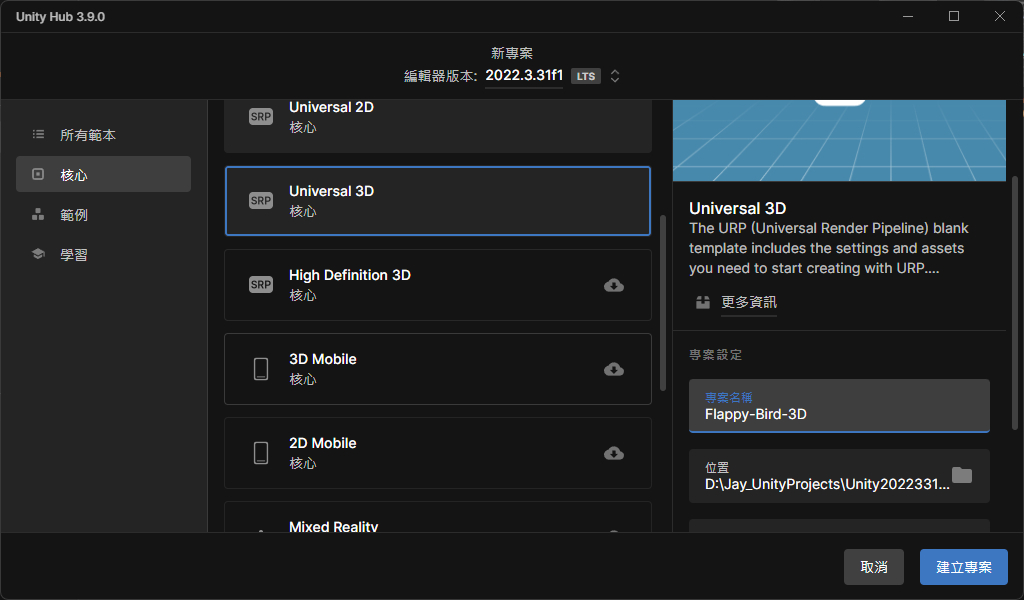Image resolution: width=1024 pixels, height=600 pixels.
Task: Download the 3D Mobile template
Action: tap(614, 370)
